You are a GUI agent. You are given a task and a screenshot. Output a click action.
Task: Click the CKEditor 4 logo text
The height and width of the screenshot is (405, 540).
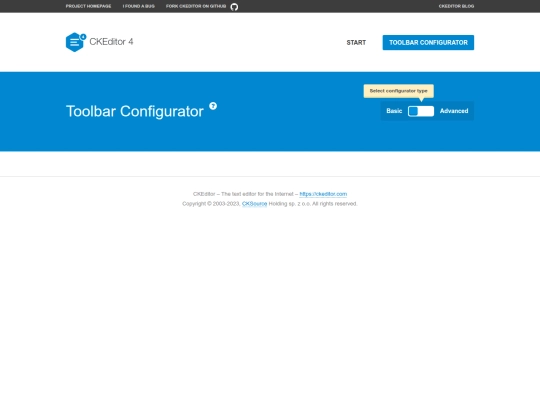111,42
